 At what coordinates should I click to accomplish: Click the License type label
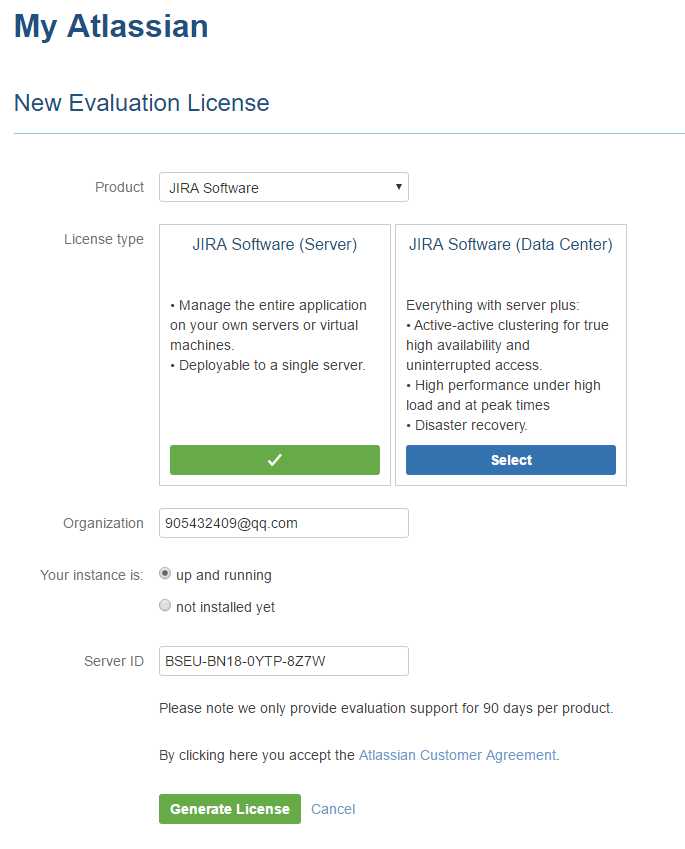point(103,239)
